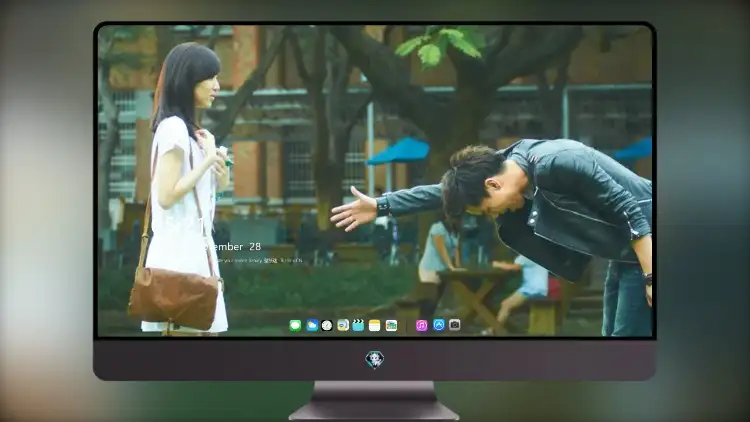Open the Camera app in the dock

tap(455, 325)
